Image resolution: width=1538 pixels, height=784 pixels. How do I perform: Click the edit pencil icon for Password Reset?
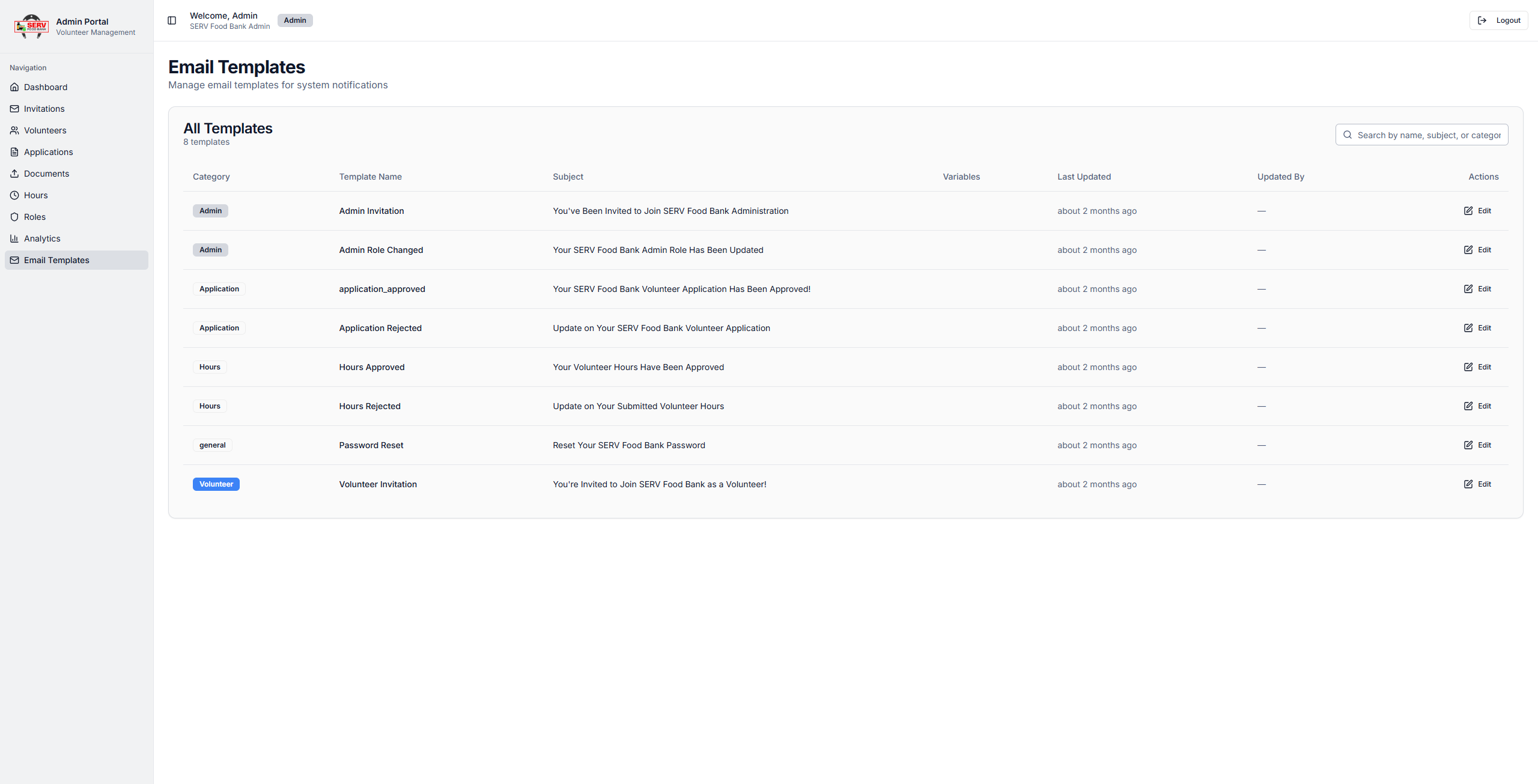click(x=1468, y=445)
